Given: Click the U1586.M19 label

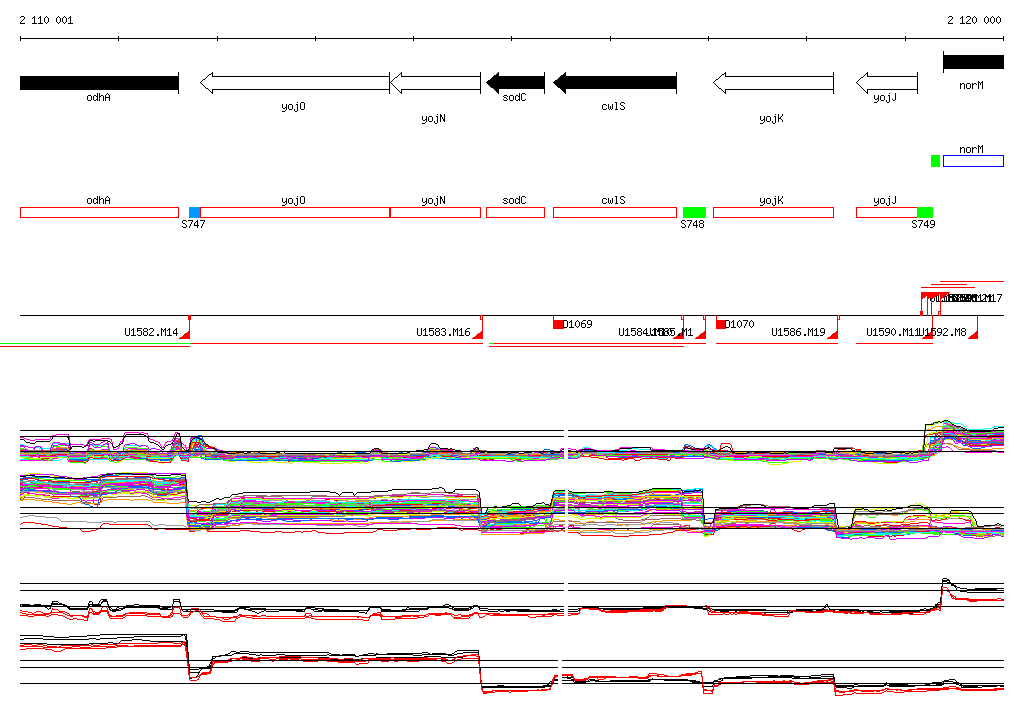Looking at the screenshot, I should coord(798,333).
